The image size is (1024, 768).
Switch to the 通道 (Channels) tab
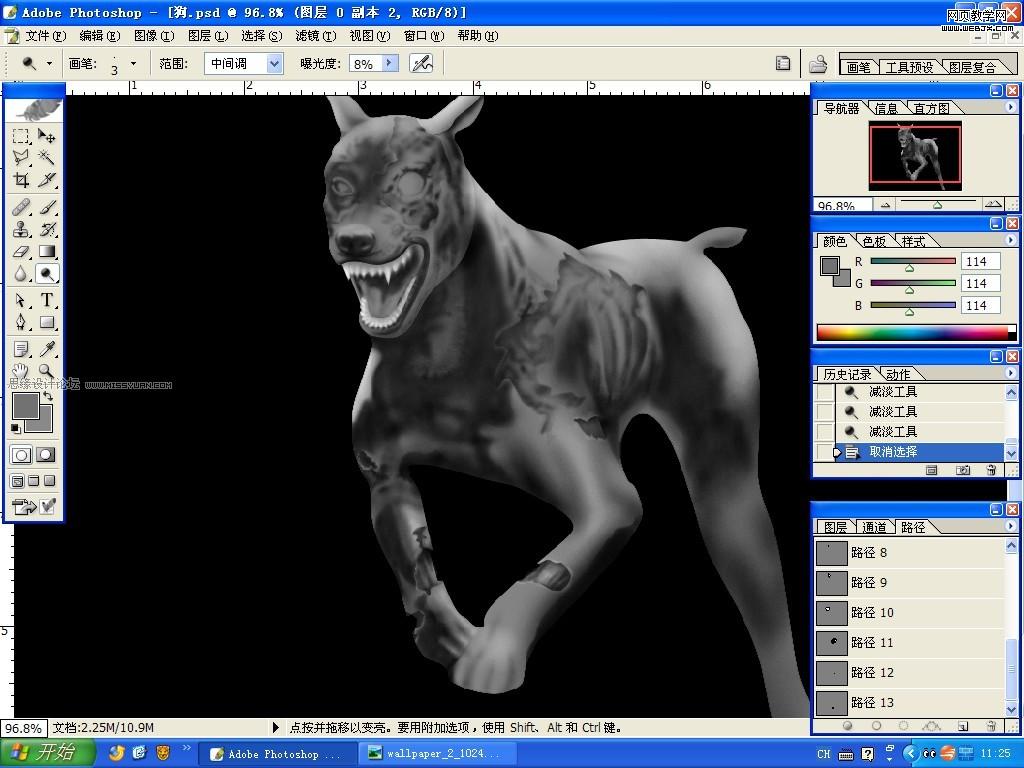(x=874, y=527)
